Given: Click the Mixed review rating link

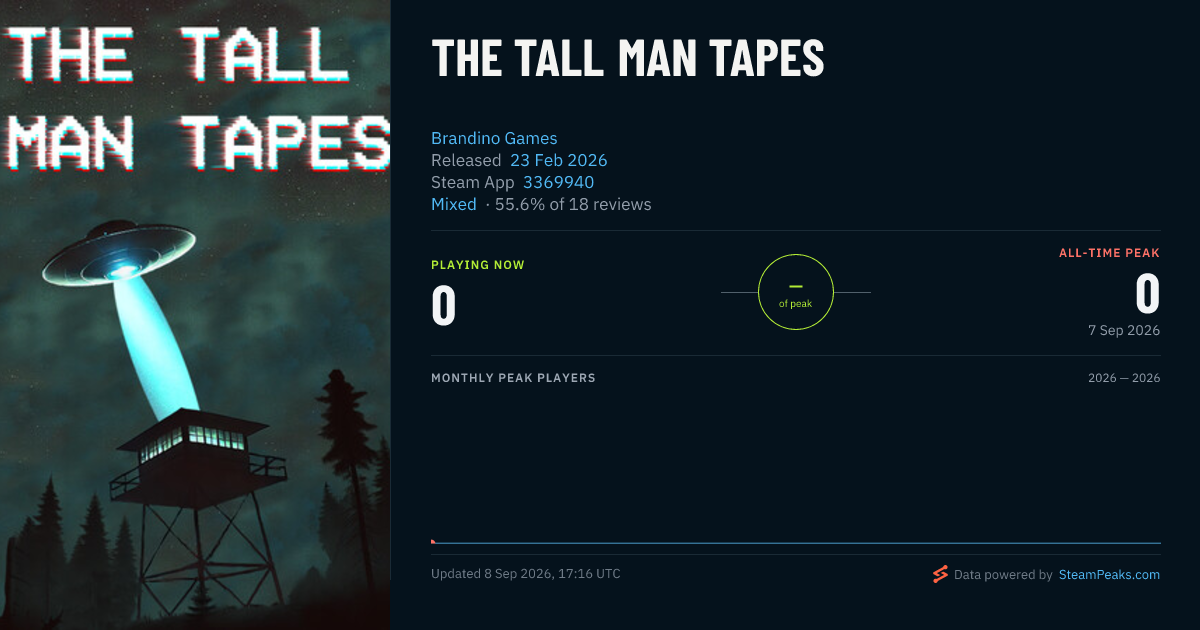Looking at the screenshot, I should click(454, 204).
